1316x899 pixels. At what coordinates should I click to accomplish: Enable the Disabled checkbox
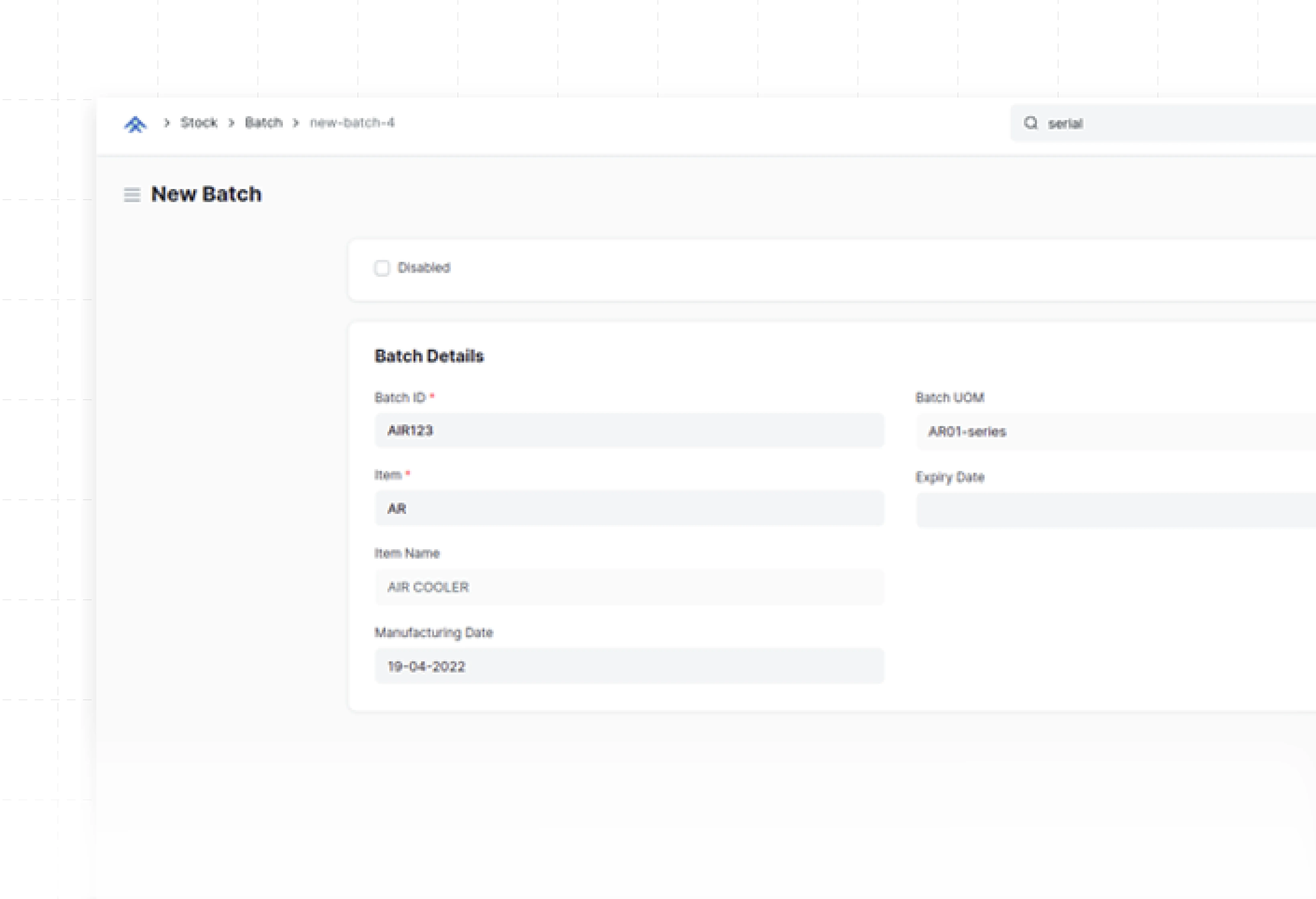(382, 268)
